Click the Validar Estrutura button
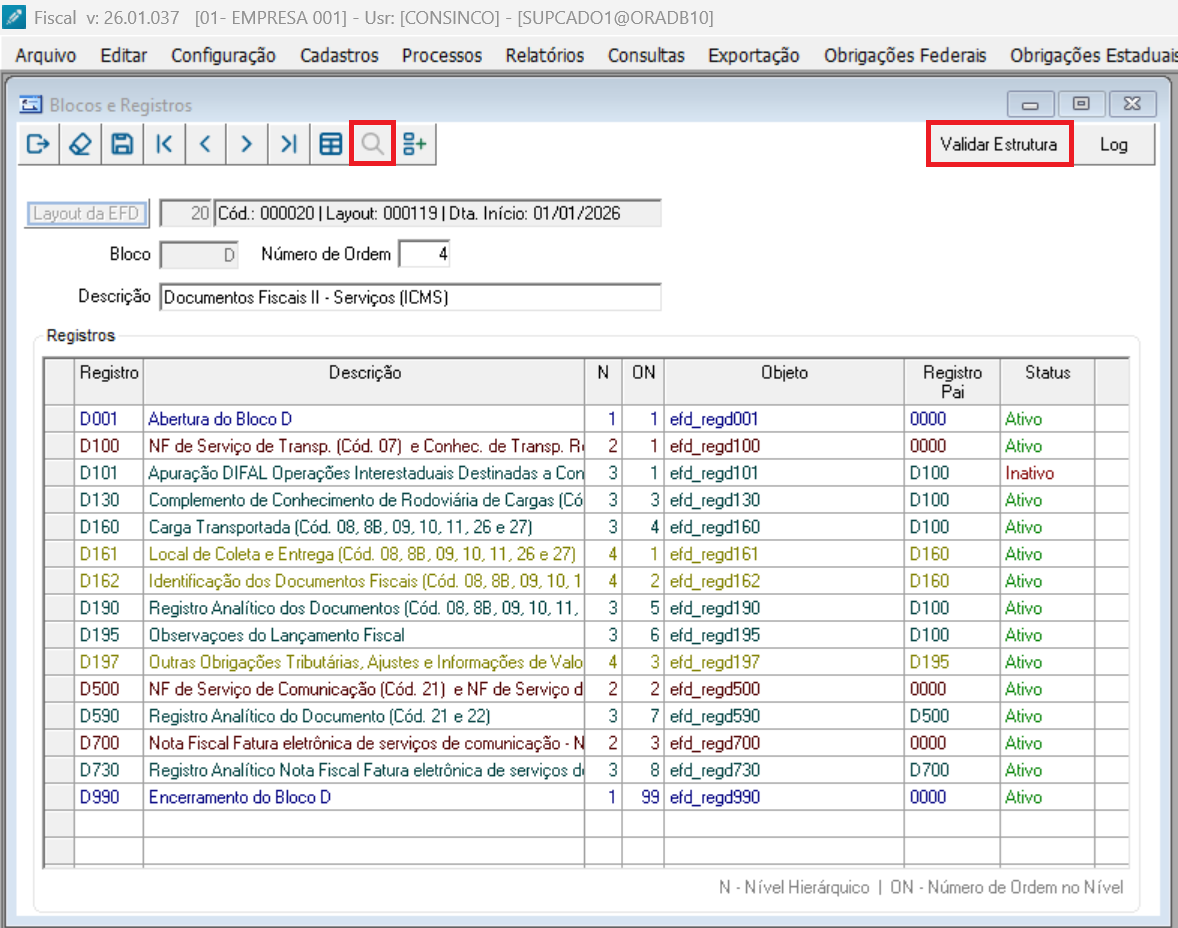 pos(999,144)
